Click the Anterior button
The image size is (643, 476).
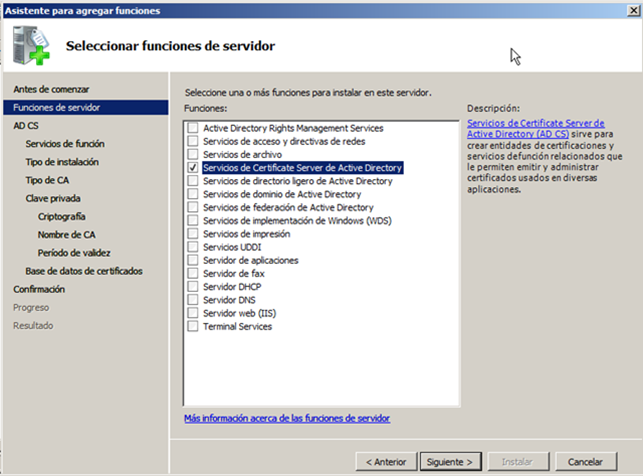tap(386, 462)
